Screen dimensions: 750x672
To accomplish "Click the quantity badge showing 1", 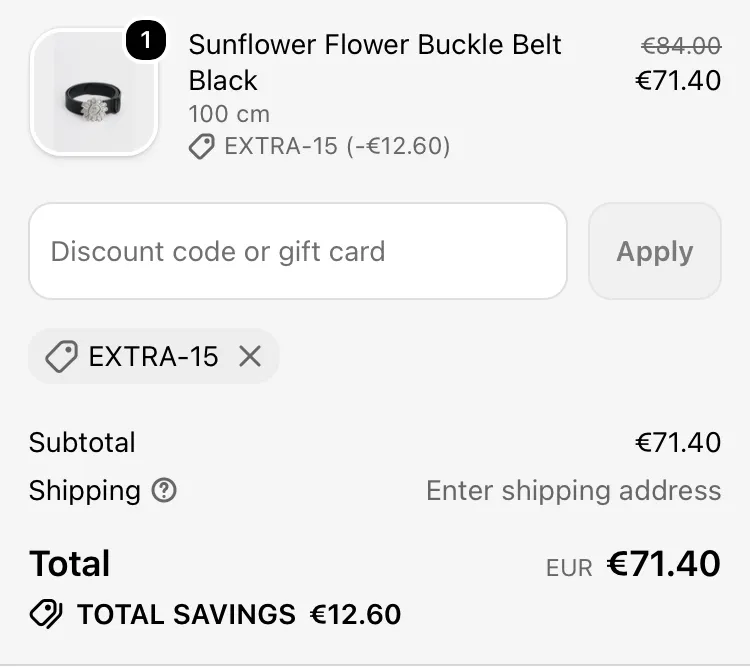I will [x=146, y=40].
